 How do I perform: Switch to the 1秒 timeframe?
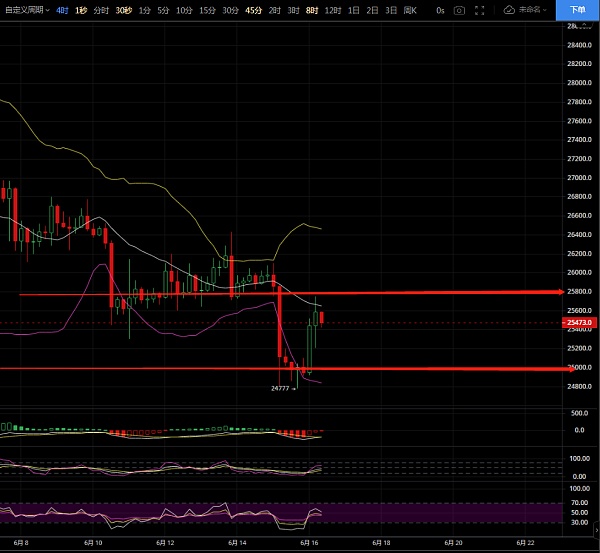tap(81, 10)
